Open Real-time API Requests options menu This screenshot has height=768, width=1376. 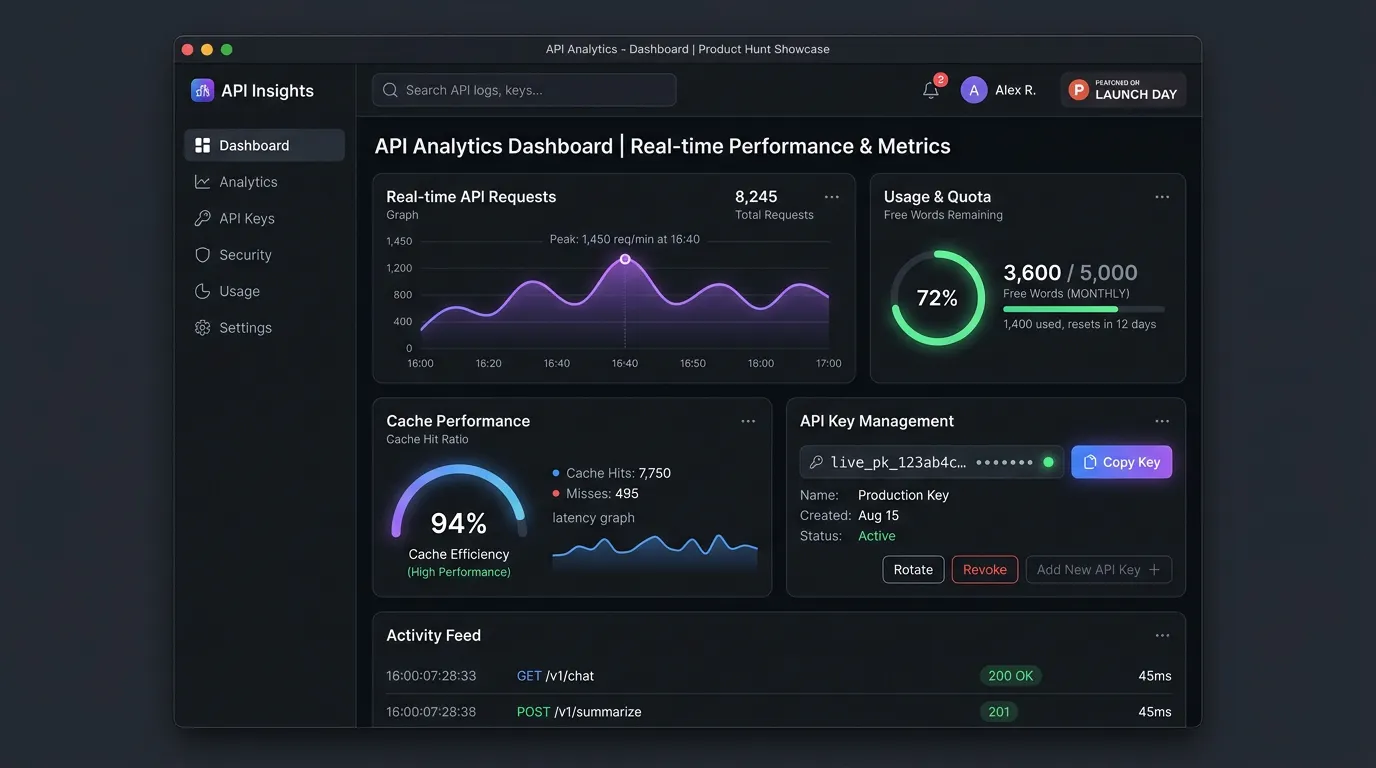point(831,197)
